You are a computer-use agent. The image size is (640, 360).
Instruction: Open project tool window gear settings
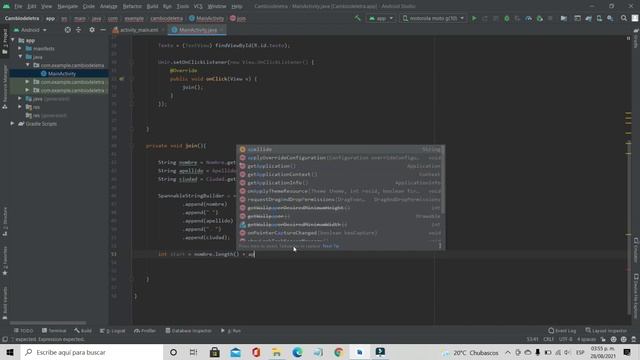(x=92, y=30)
